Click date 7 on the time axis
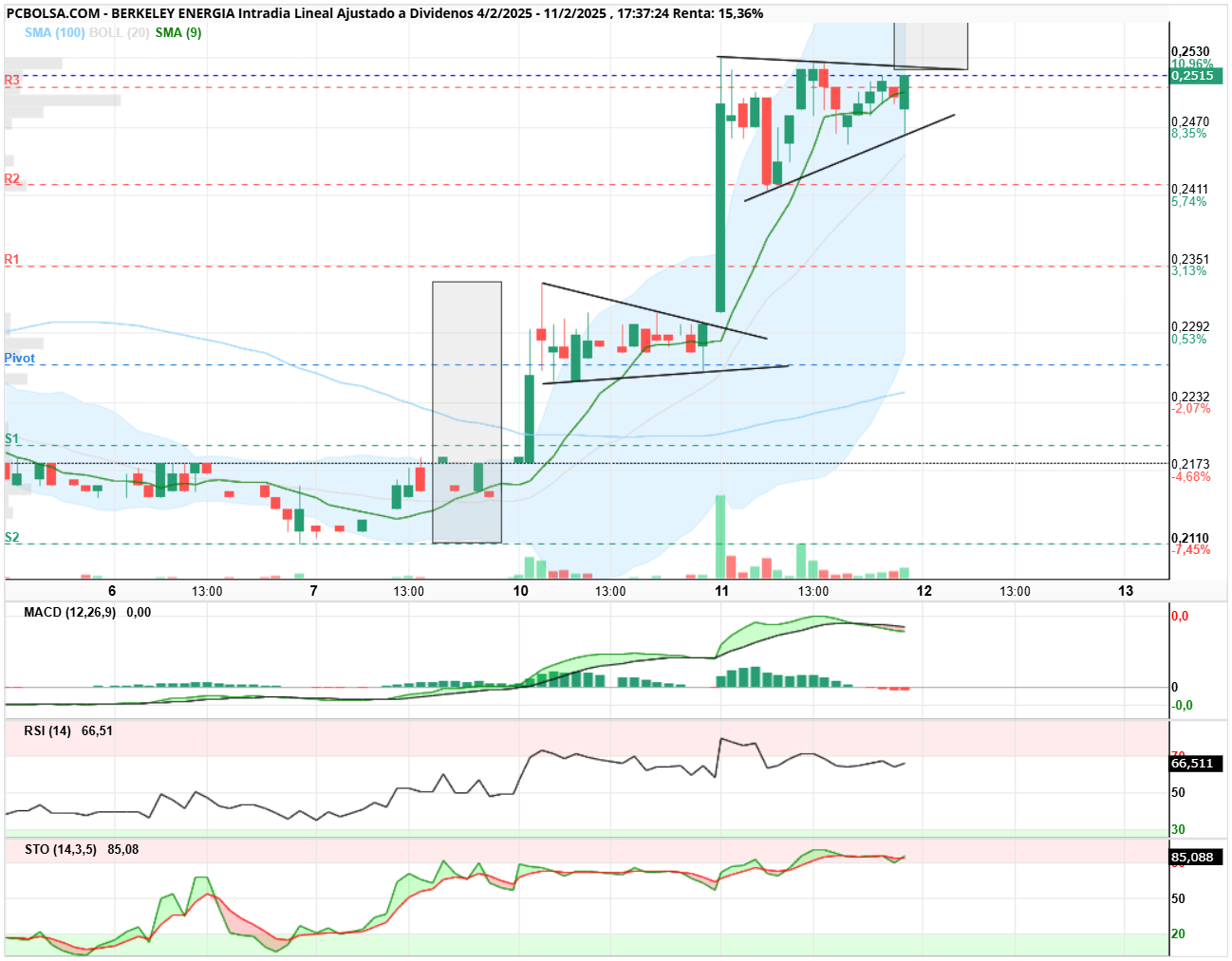Image resolution: width=1232 pixels, height=961 pixels. [x=314, y=590]
